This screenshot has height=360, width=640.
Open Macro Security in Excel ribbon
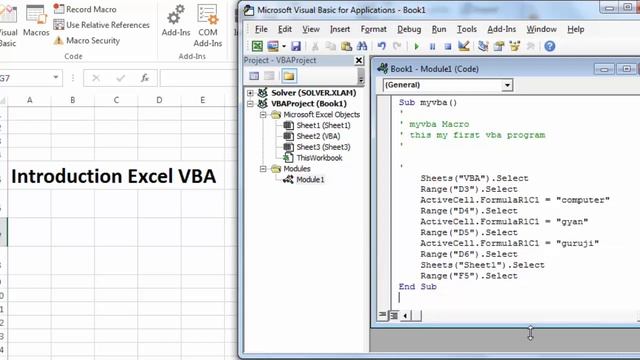coord(87,40)
